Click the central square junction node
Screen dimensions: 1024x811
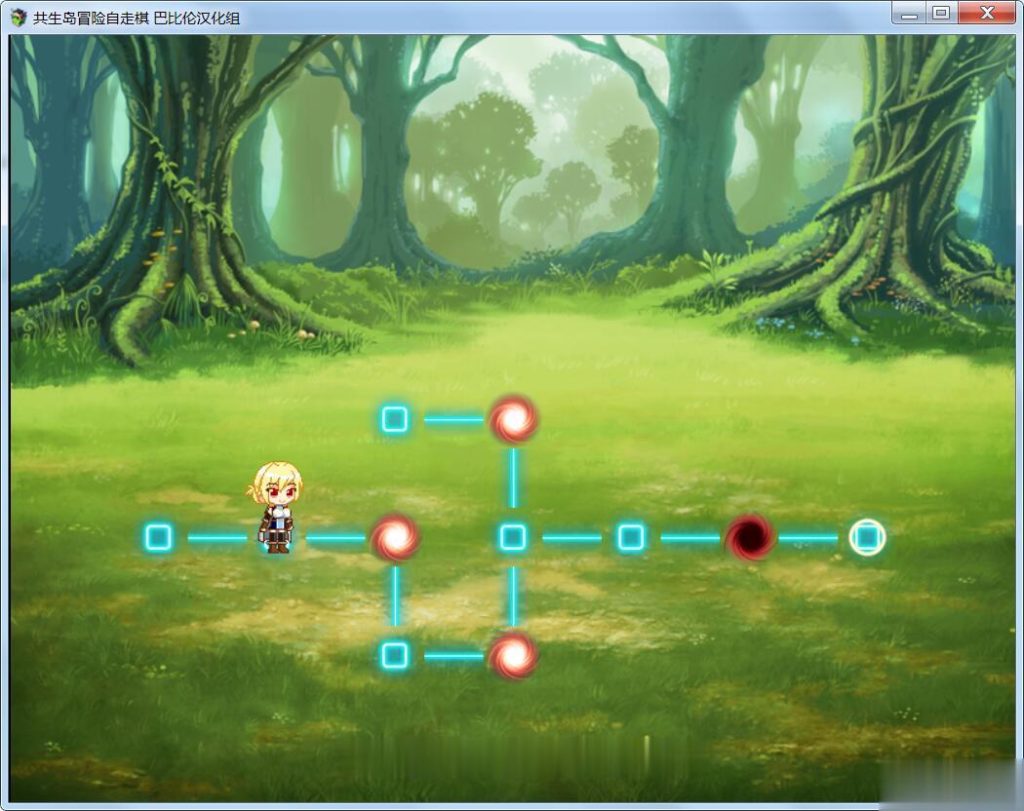(513, 538)
